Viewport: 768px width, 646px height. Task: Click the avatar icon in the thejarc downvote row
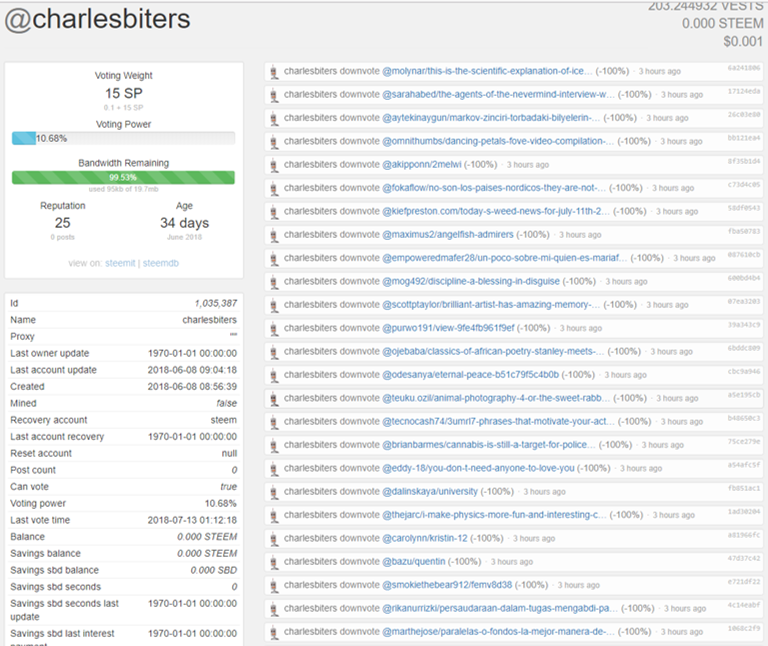[x=274, y=515]
